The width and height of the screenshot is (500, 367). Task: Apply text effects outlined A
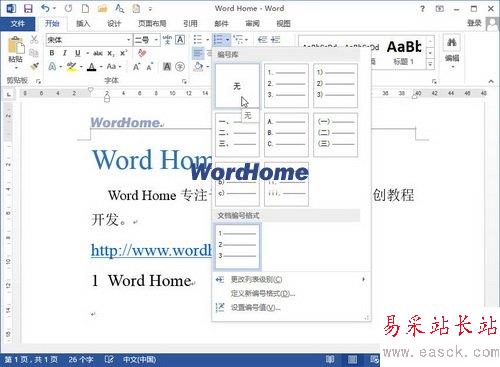(52, 66)
